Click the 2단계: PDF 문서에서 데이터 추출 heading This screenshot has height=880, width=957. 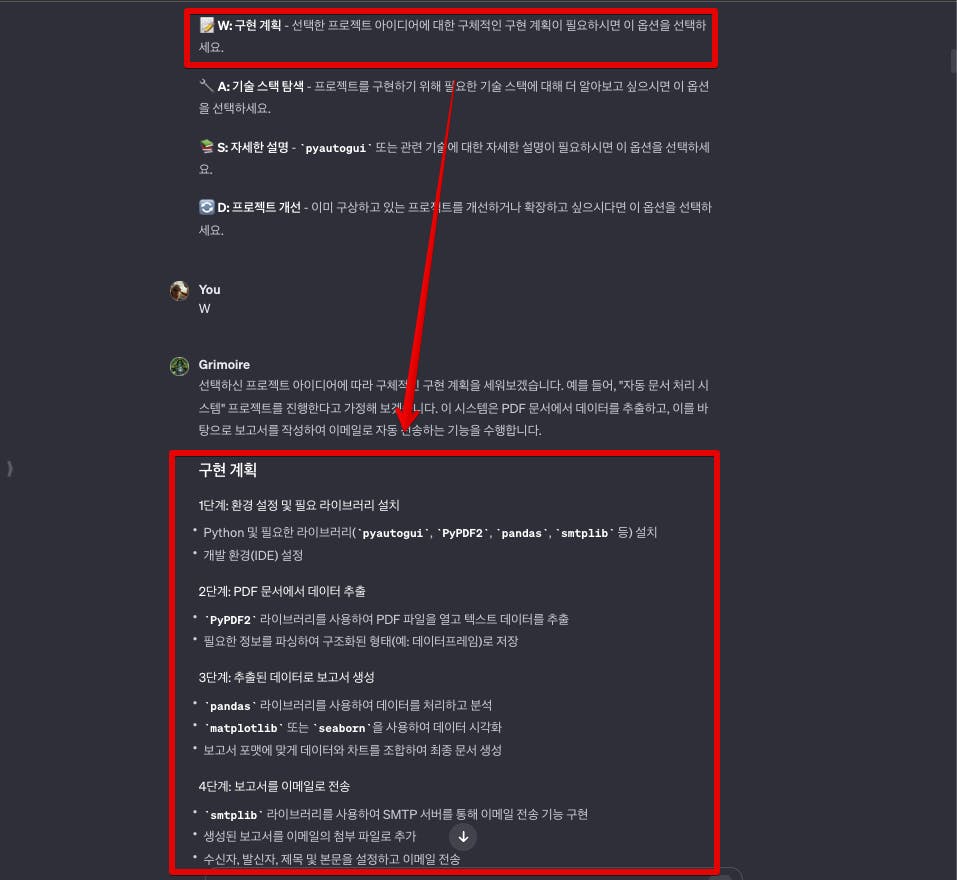pos(282,591)
